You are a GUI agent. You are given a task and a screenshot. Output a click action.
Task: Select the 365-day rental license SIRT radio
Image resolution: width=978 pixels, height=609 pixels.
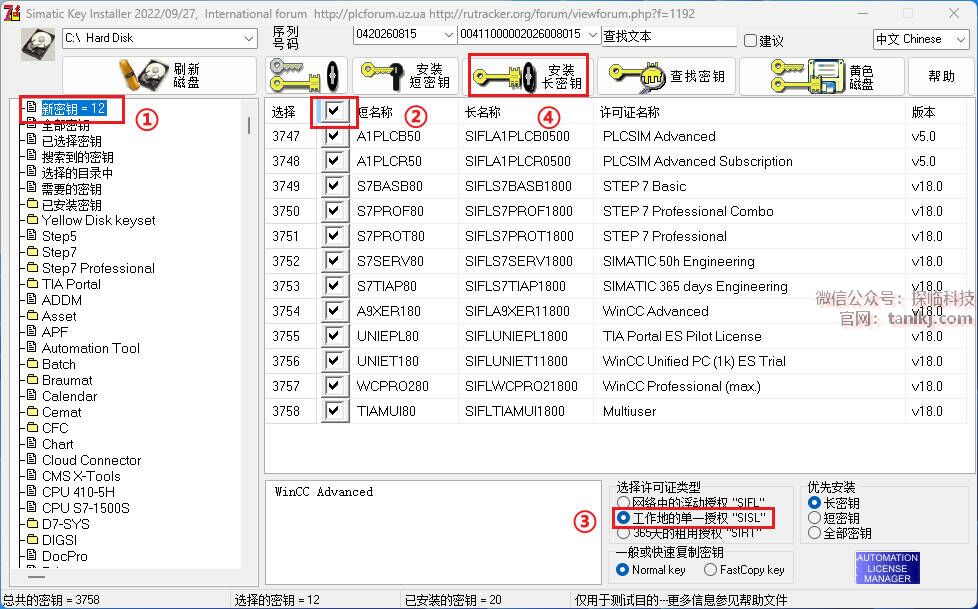pyautogui.click(x=623, y=533)
